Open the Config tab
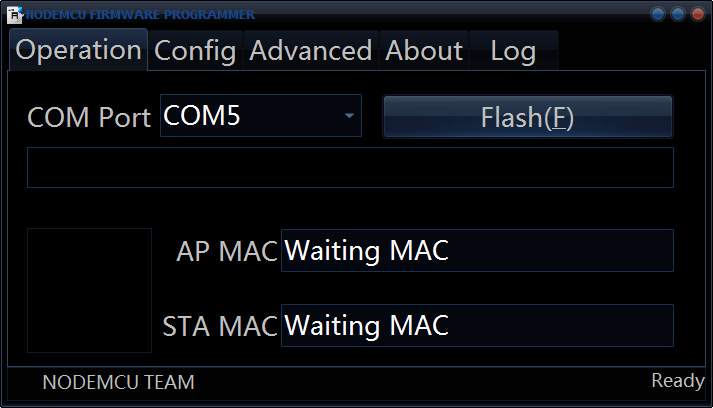713x408 pixels. 195,50
